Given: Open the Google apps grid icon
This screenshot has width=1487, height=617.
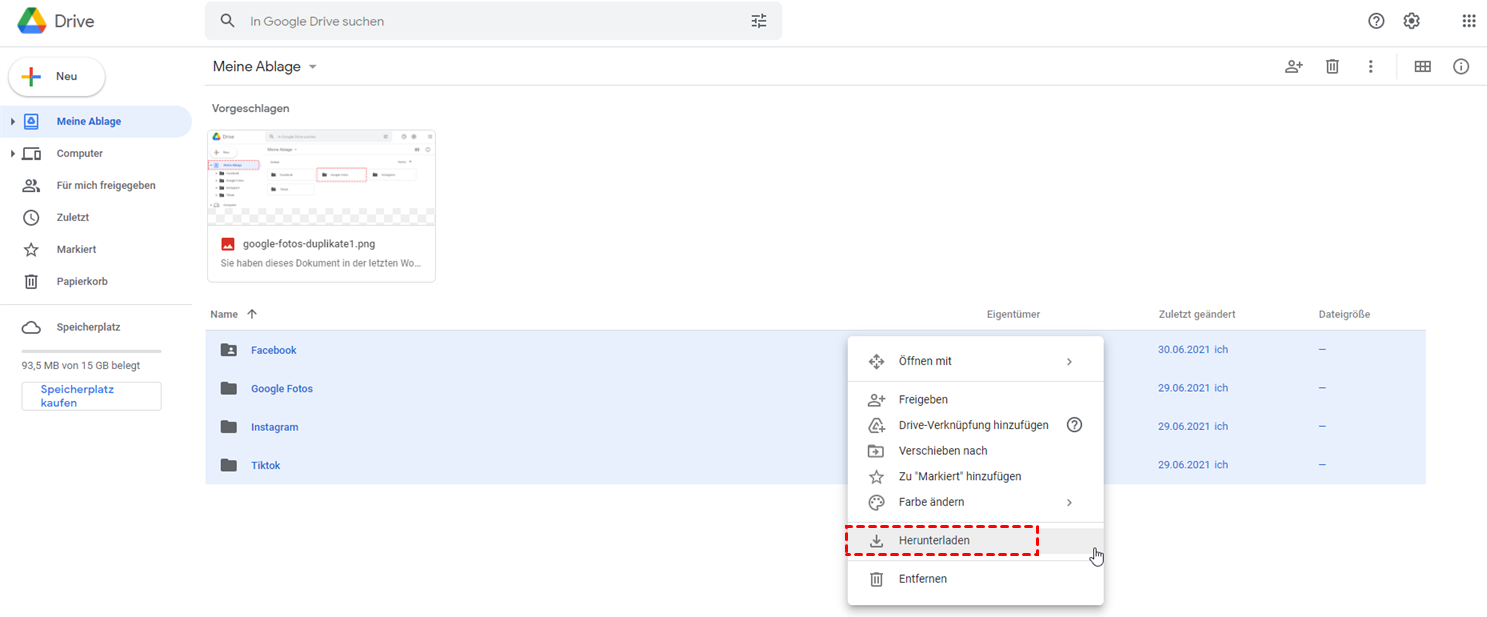Looking at the screenshot, I should point(1468,21).
